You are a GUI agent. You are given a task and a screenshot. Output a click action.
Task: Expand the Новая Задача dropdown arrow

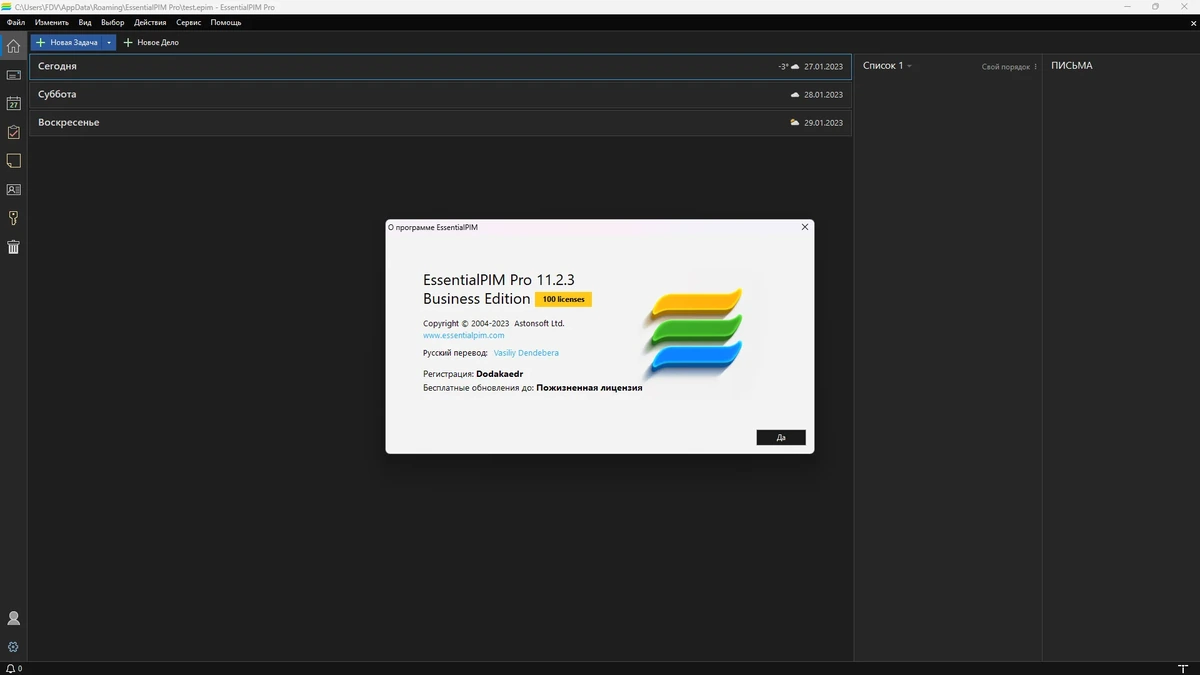click(x=109, y=43)
